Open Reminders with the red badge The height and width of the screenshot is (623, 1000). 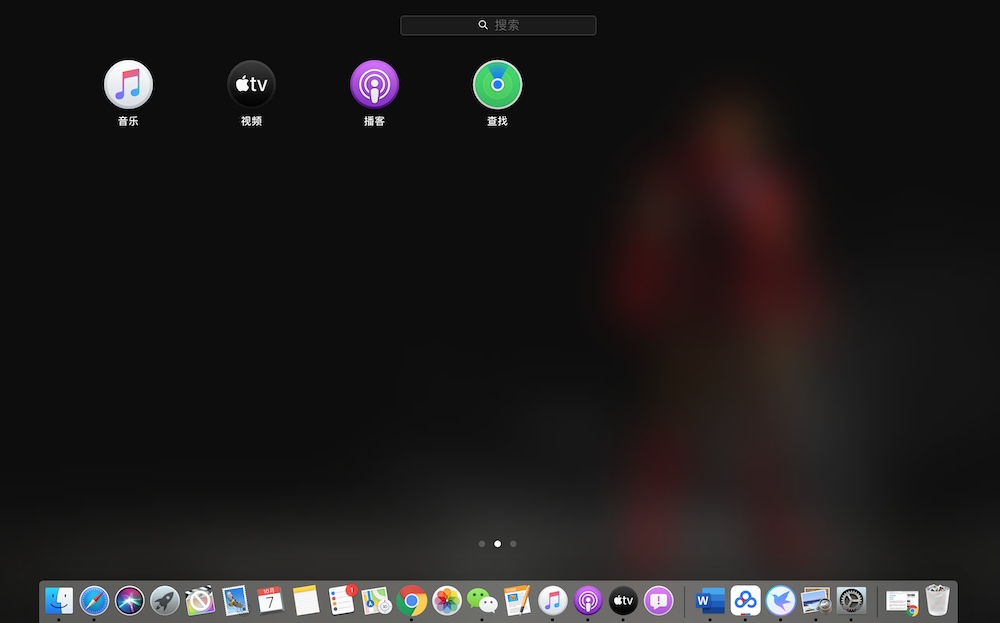(342, 600)
